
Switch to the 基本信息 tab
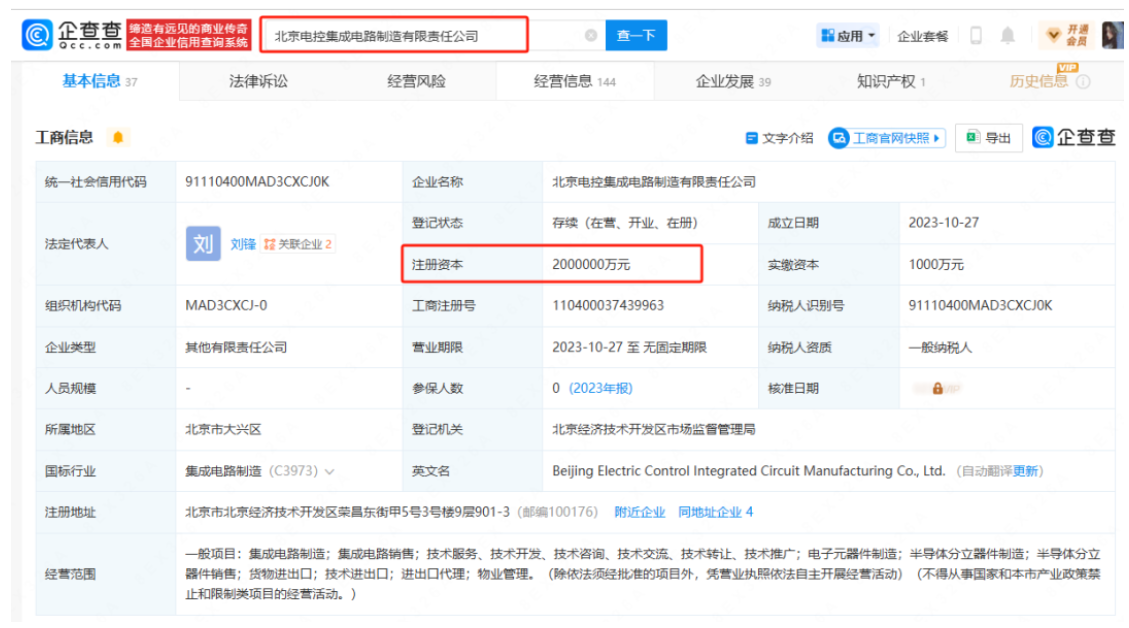(99, 81)
